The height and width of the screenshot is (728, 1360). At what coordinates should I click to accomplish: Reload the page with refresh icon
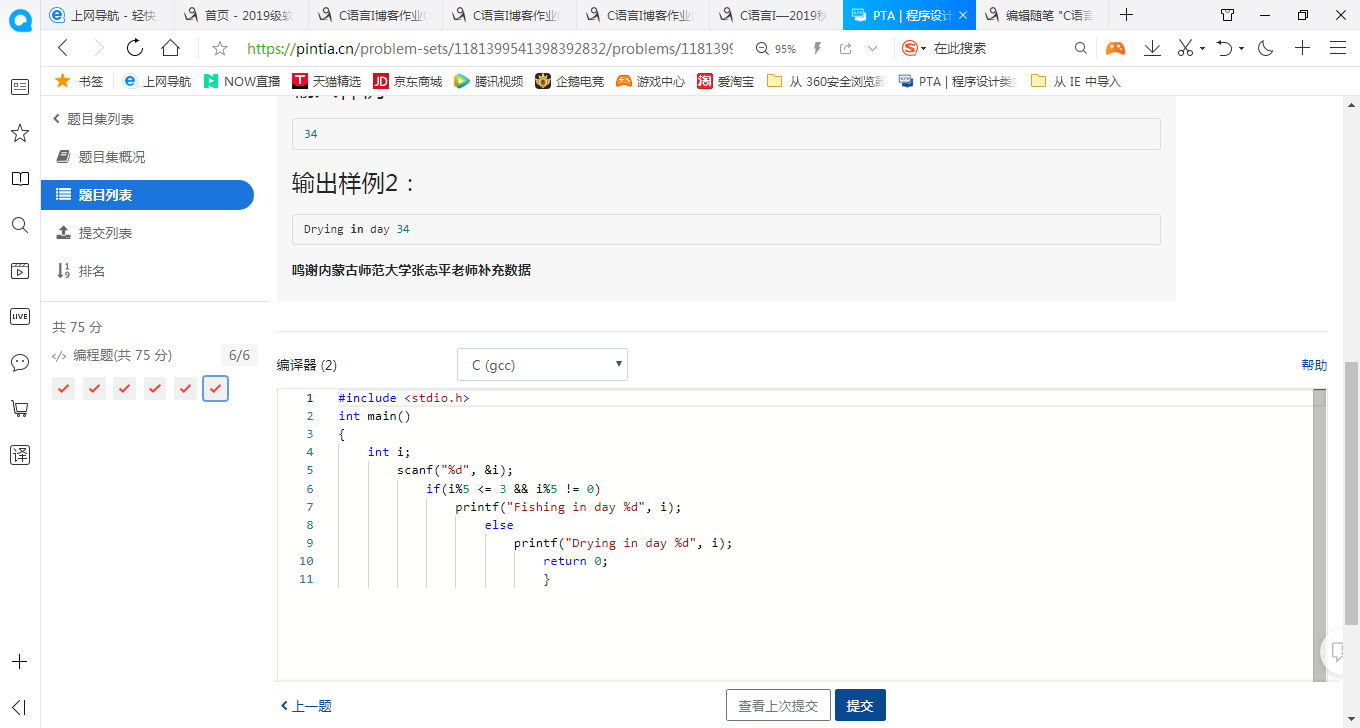134,48
